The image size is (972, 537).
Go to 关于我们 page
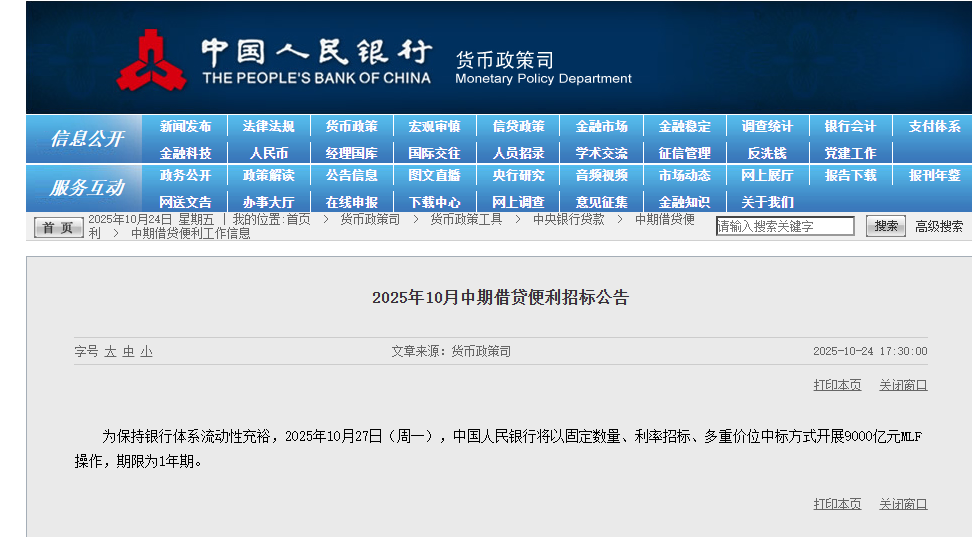click(x=767, y=202)
